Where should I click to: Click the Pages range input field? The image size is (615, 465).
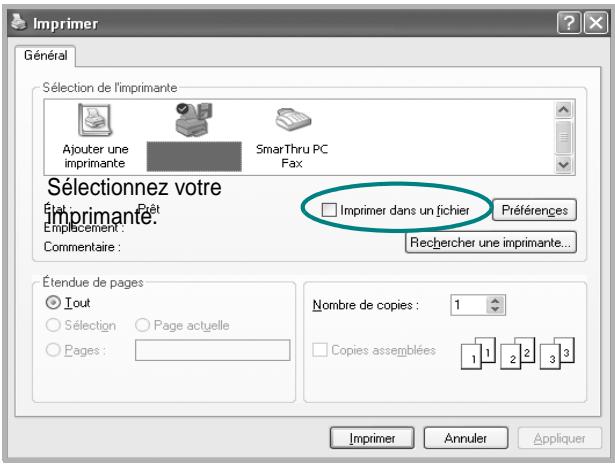[213, 350]
